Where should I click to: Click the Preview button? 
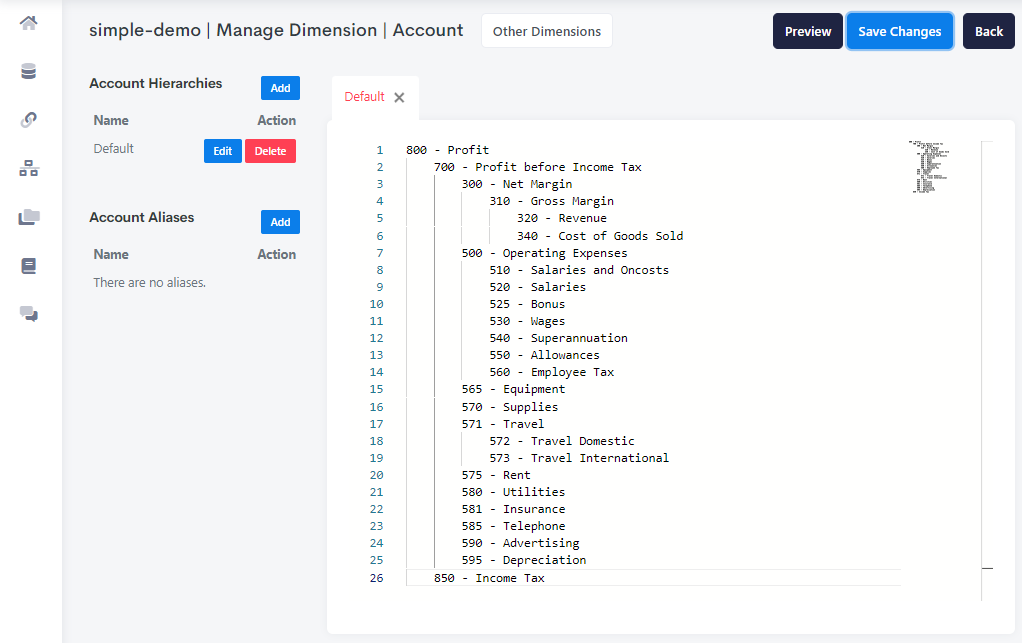(807, 31)
